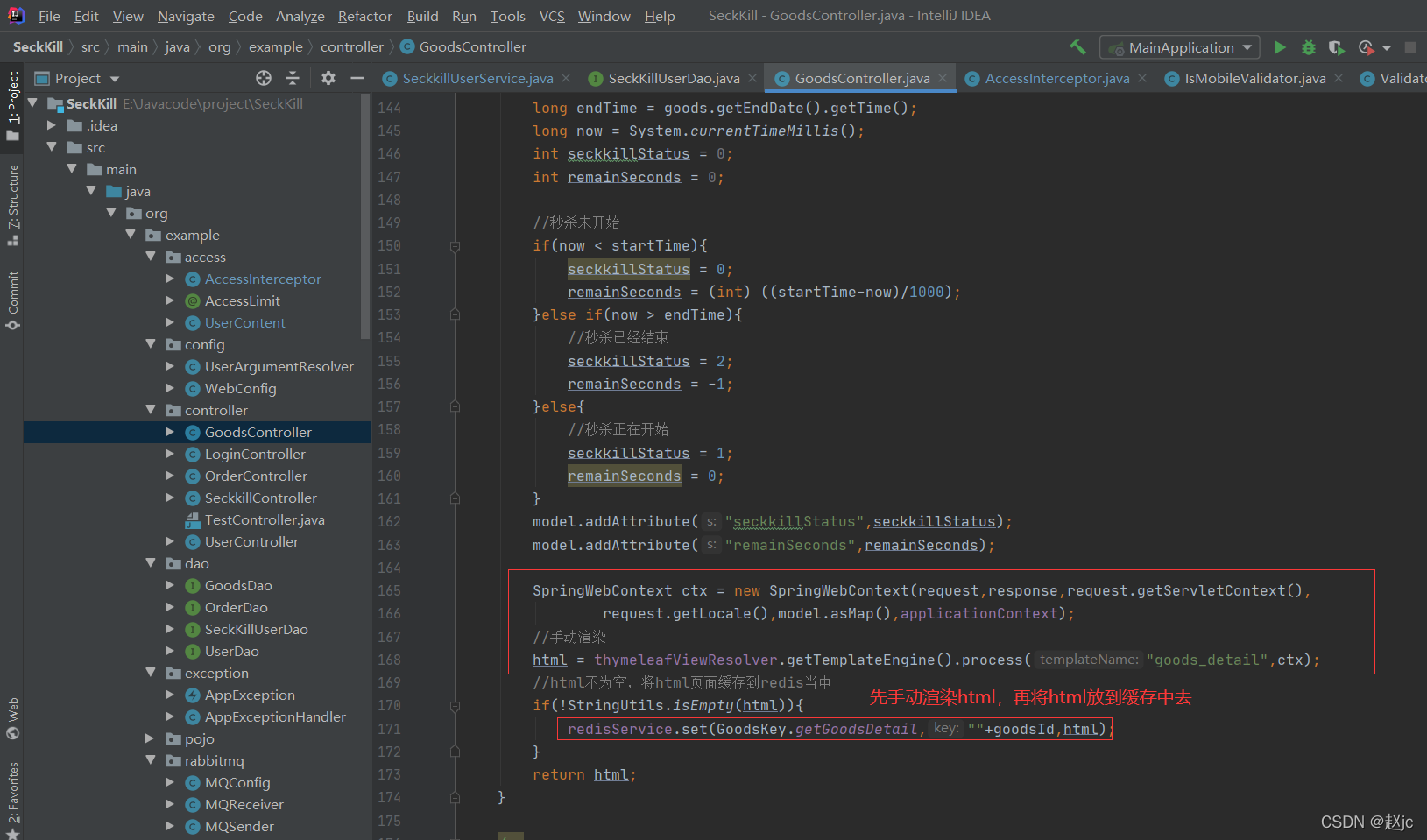
Task: Switch to IsMobileValidator.java tab
Action: pyautogui.click(x=1254, y=78)
